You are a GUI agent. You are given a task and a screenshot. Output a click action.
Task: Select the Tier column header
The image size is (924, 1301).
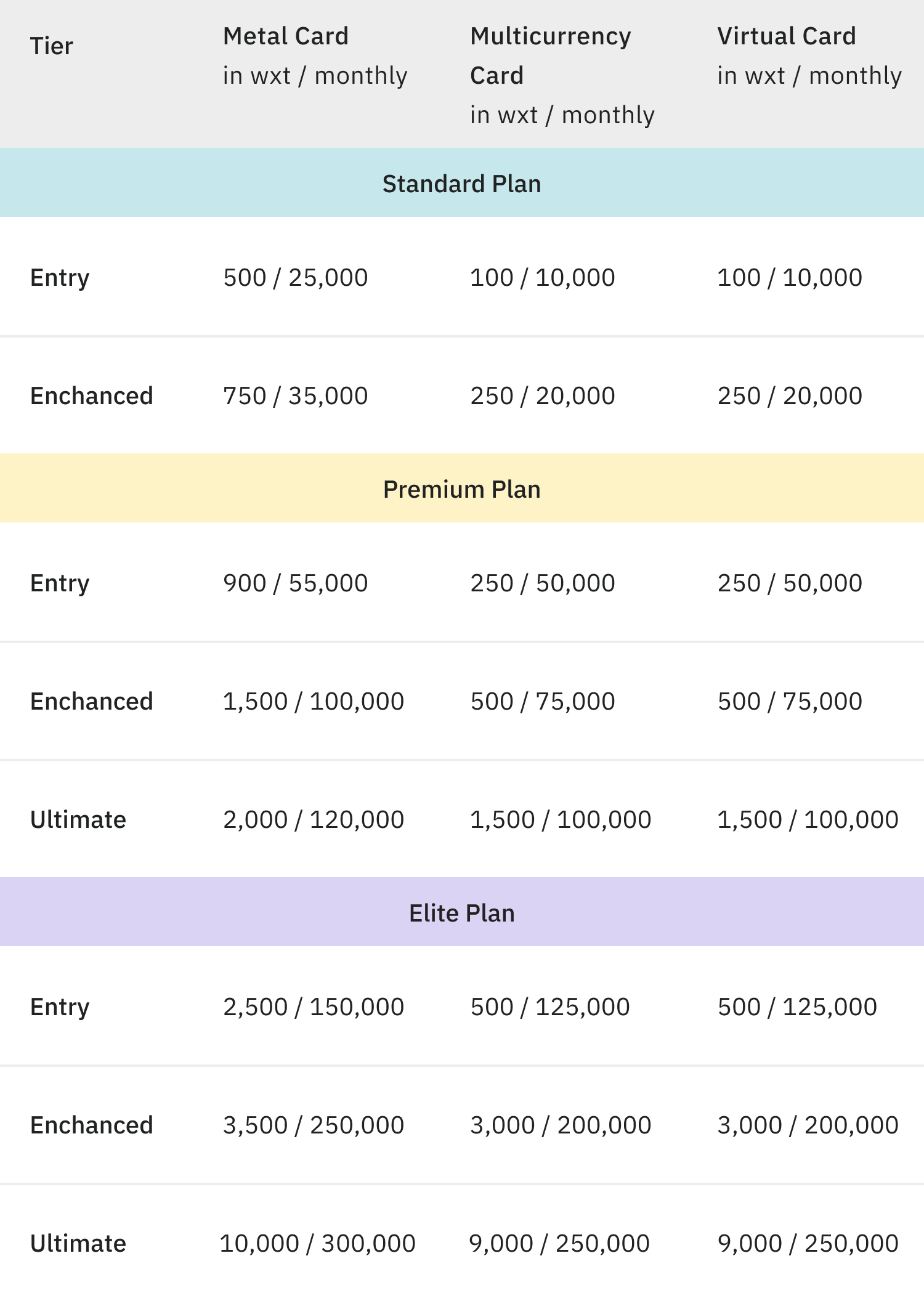[52, 46]
